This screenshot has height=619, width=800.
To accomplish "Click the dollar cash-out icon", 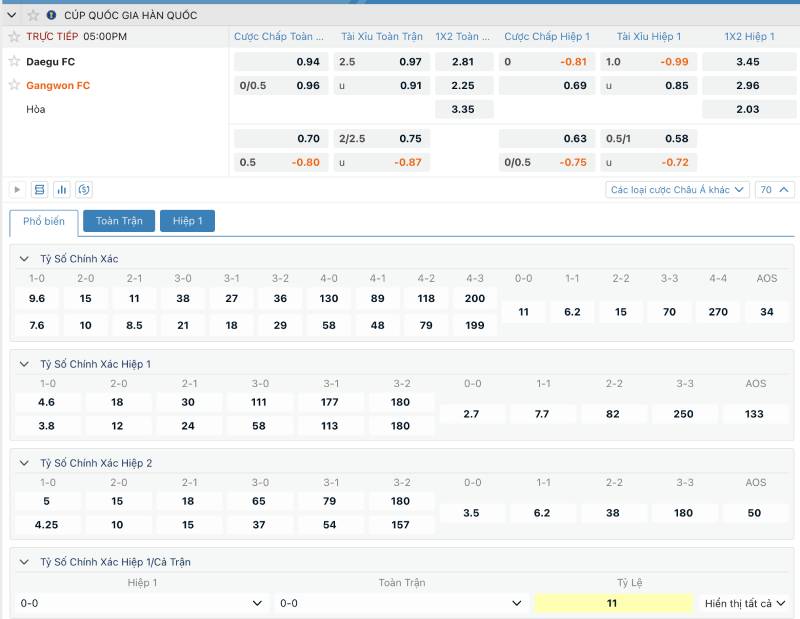I will click(x=84, y=189).
